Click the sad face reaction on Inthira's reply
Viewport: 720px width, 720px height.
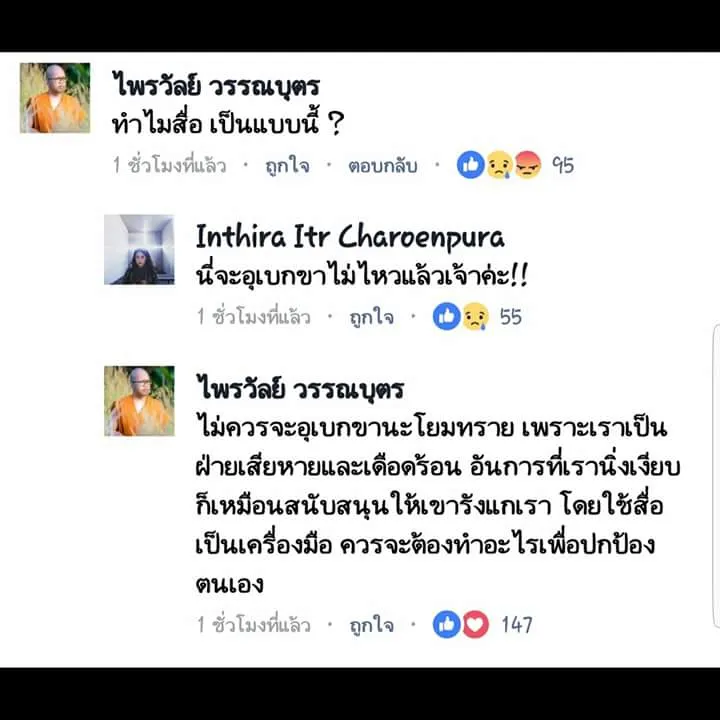475,316
